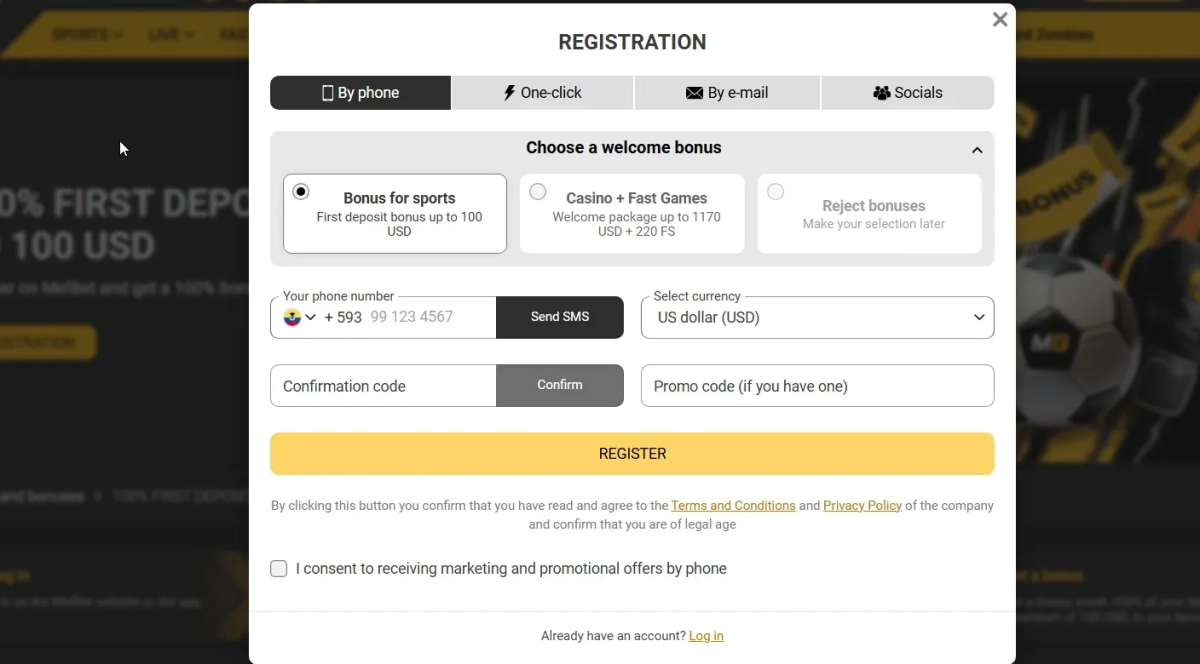Click the phone icon in By phone tab
Viewport: 1200px width, 664px height.
click(327, 93)
